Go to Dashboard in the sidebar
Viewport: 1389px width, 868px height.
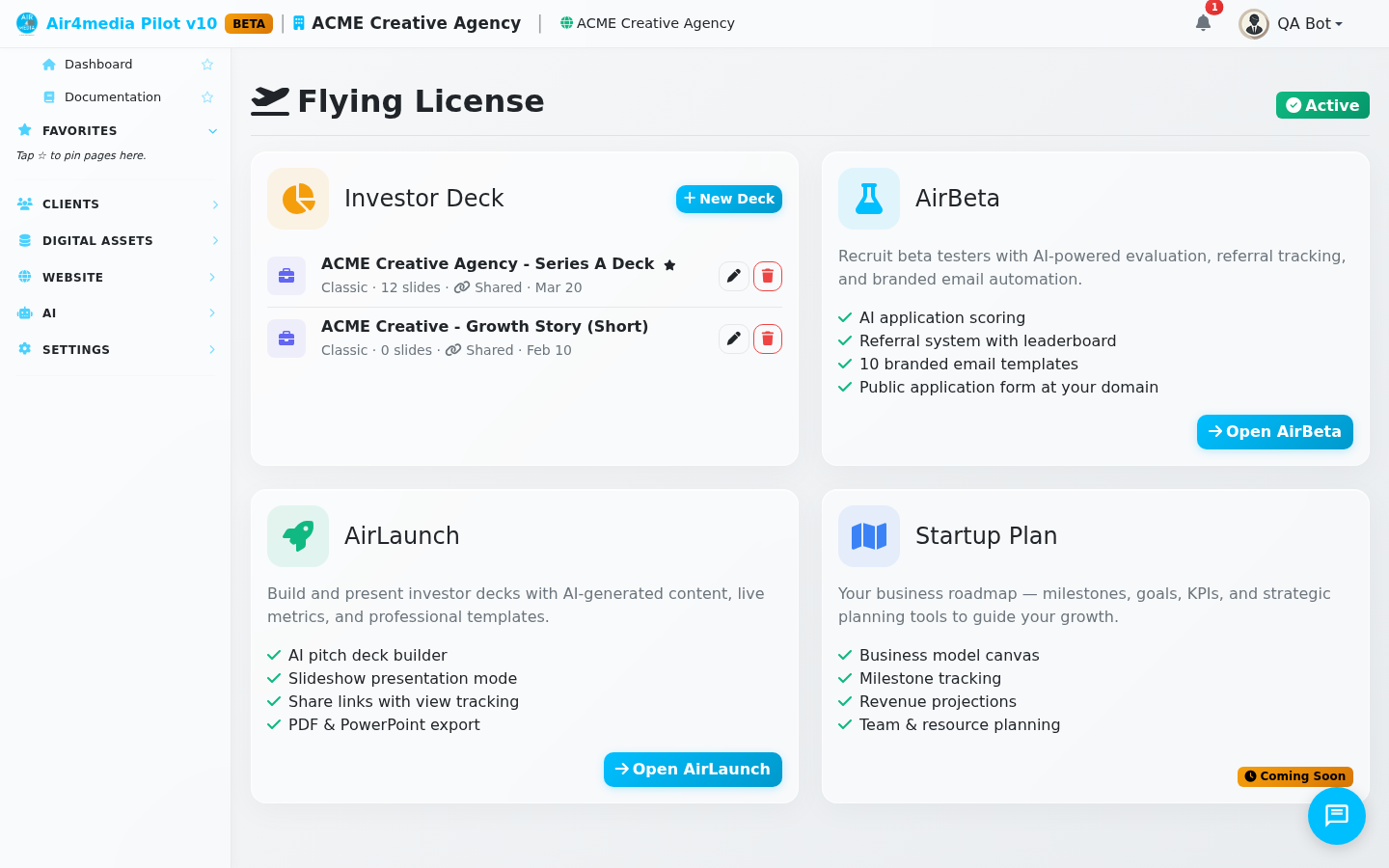(98, 65)
